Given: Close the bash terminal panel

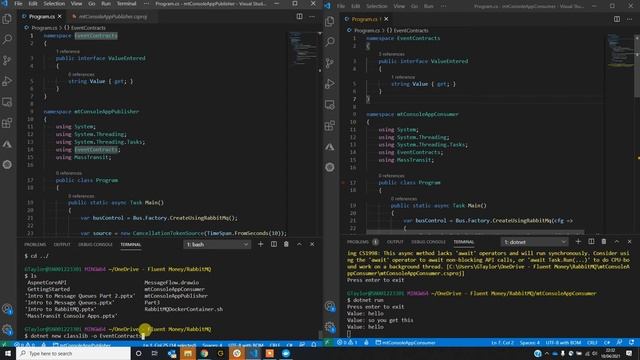Looking at the screenshot, I should pos(312,244).
